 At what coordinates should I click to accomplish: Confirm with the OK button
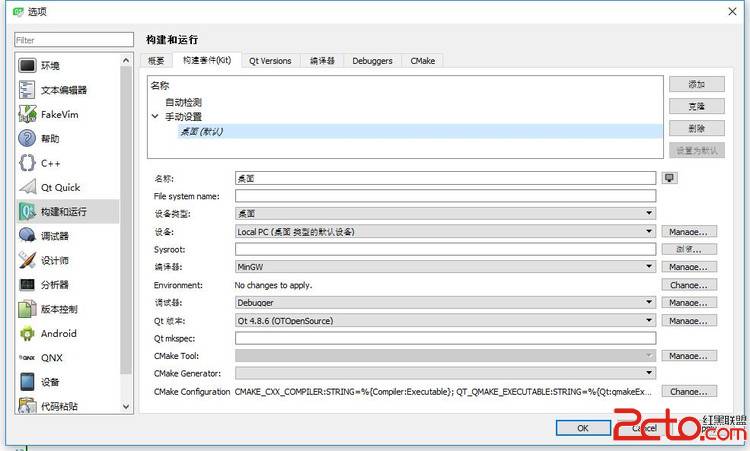[583, 428]
